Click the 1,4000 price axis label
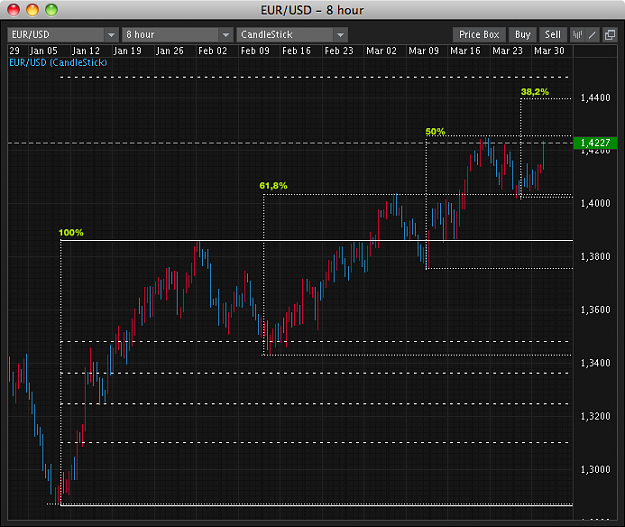Viewport: 625px width, 527px height. pos(596,203)
